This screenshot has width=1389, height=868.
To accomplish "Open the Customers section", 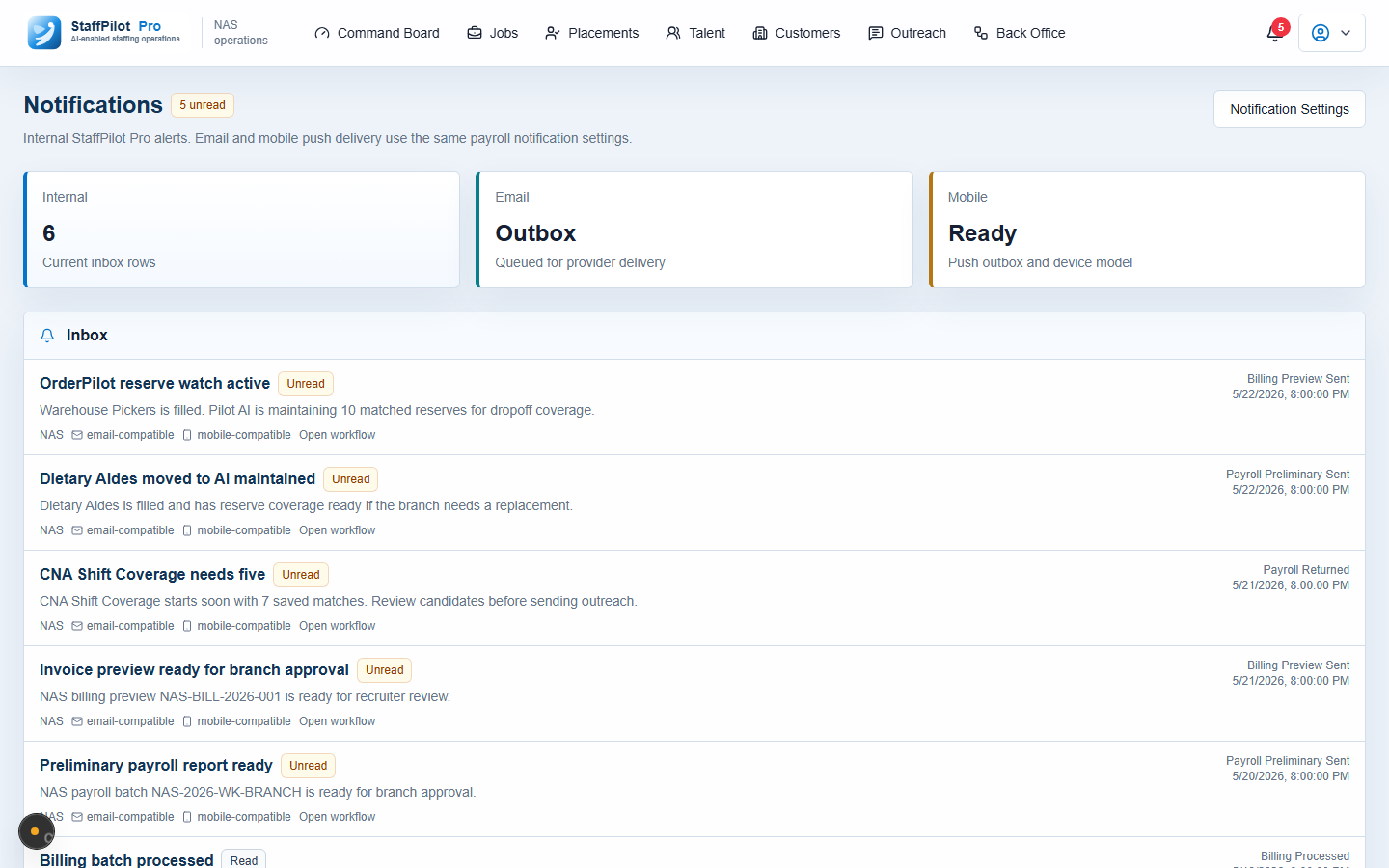I will [797, 33].
